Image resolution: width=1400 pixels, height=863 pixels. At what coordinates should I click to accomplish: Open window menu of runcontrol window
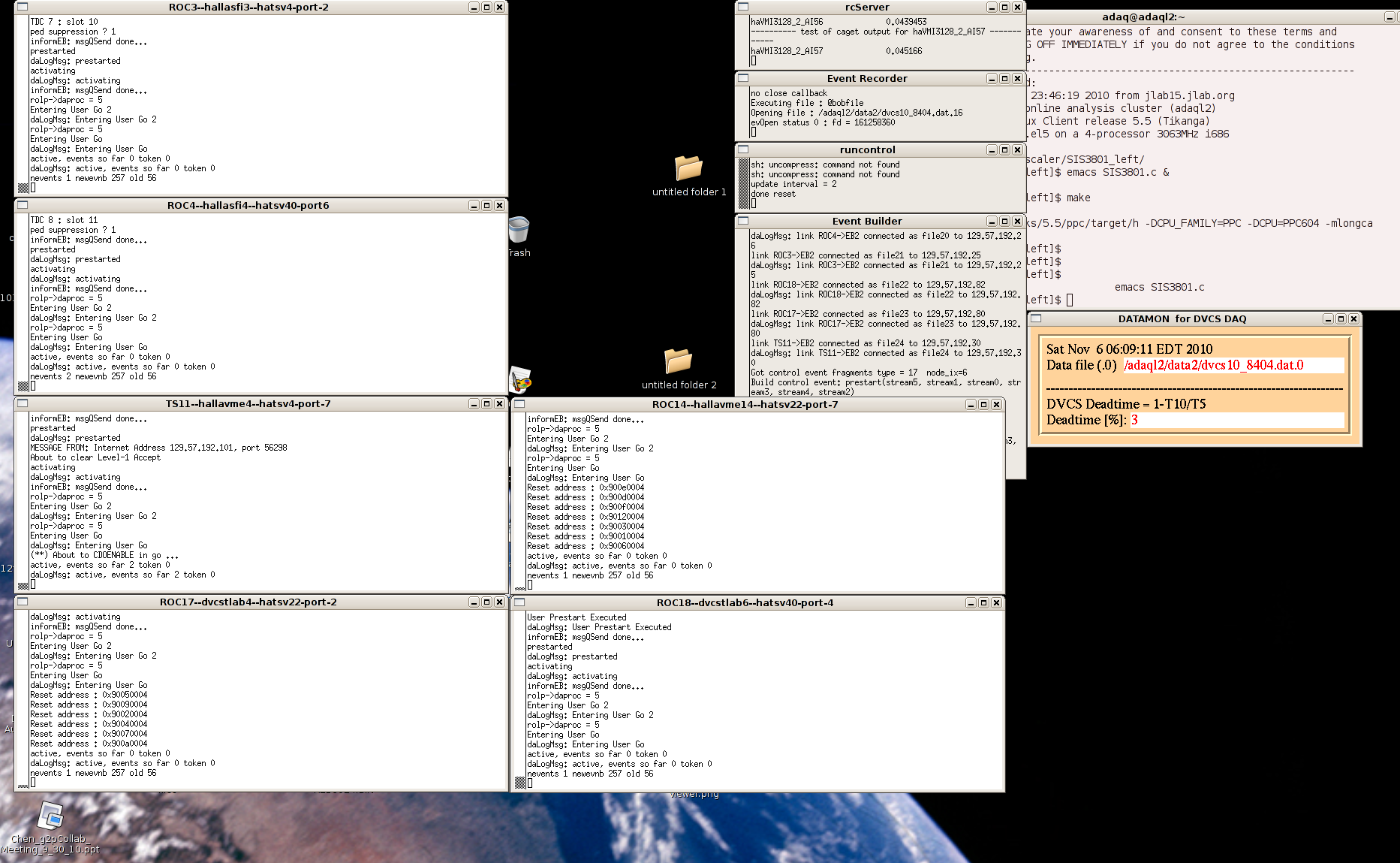coord(743,149)
